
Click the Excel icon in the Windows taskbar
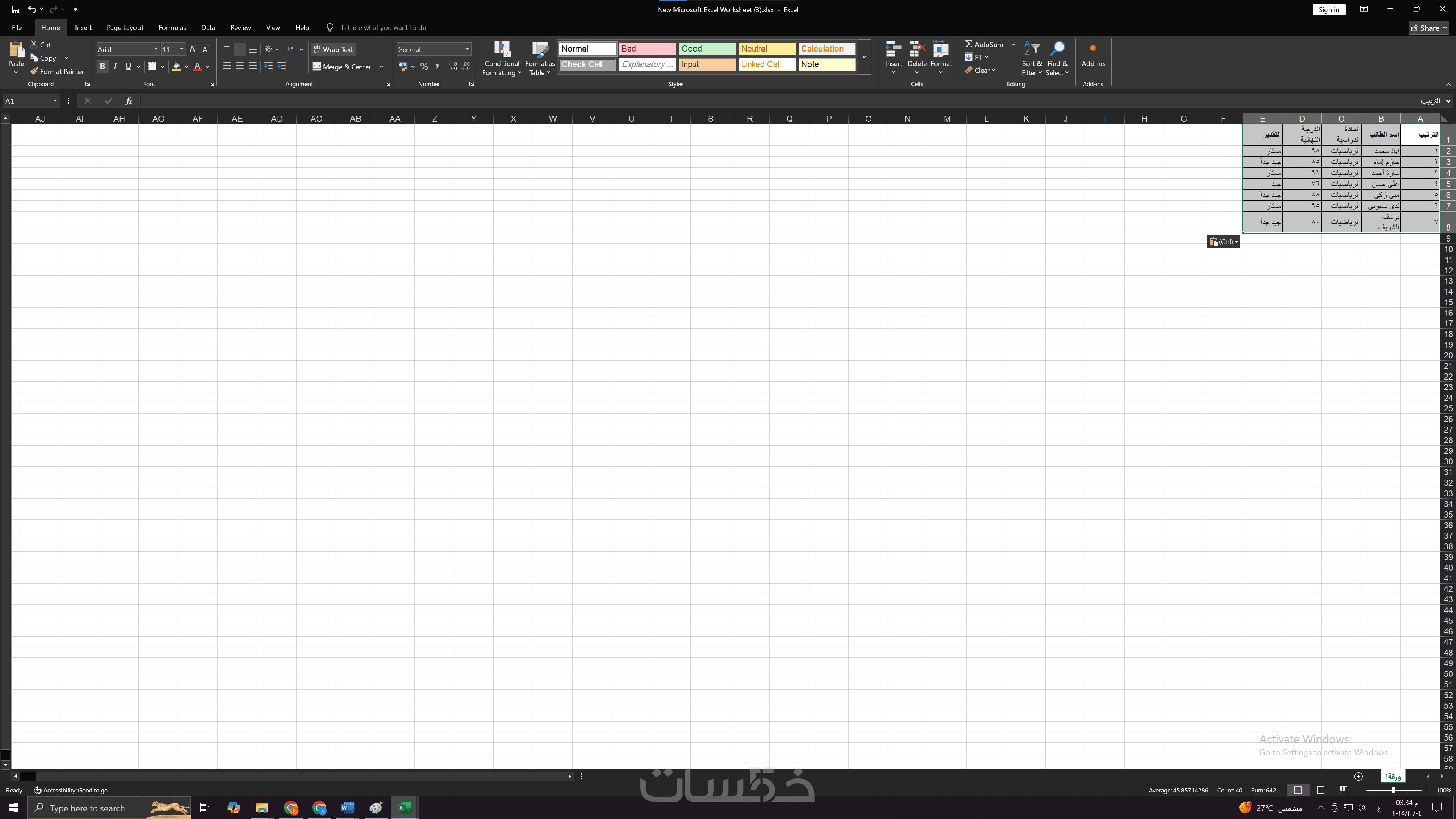tap(403, 808)
